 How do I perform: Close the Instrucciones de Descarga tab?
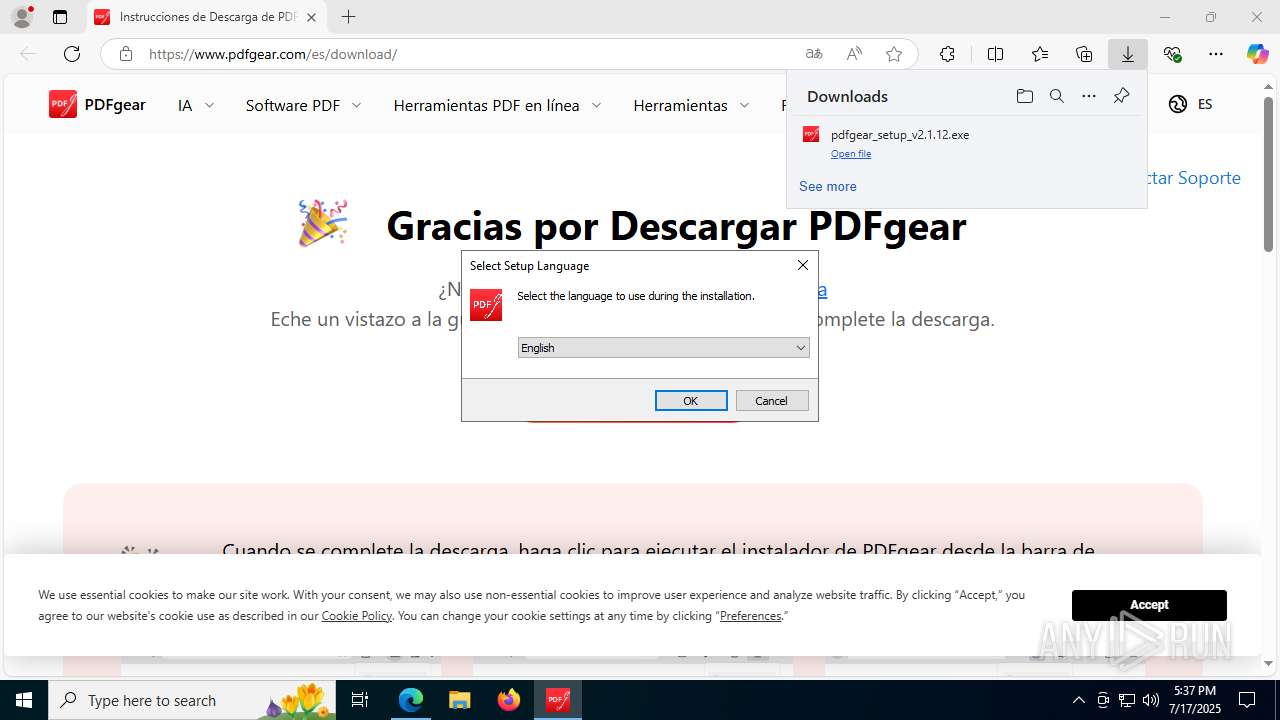(x=311, y=17)
